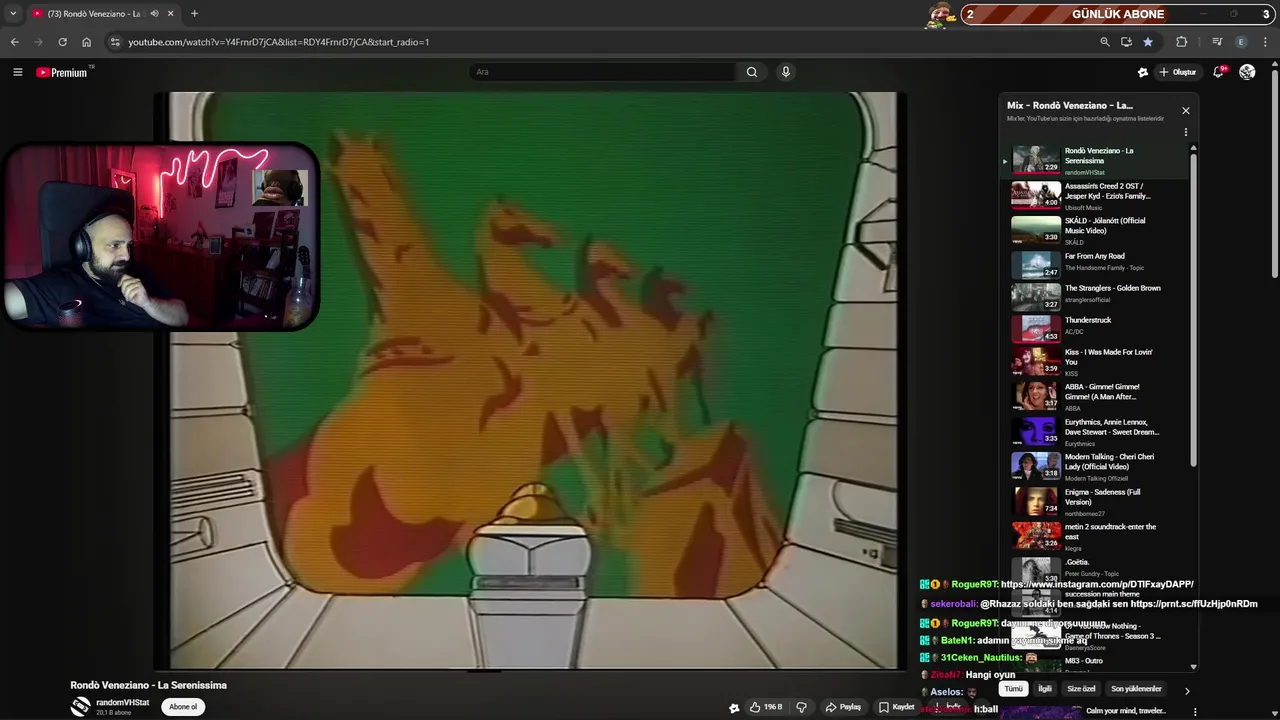
Task: Open the notifications bell
Action: click(1219, 72)
